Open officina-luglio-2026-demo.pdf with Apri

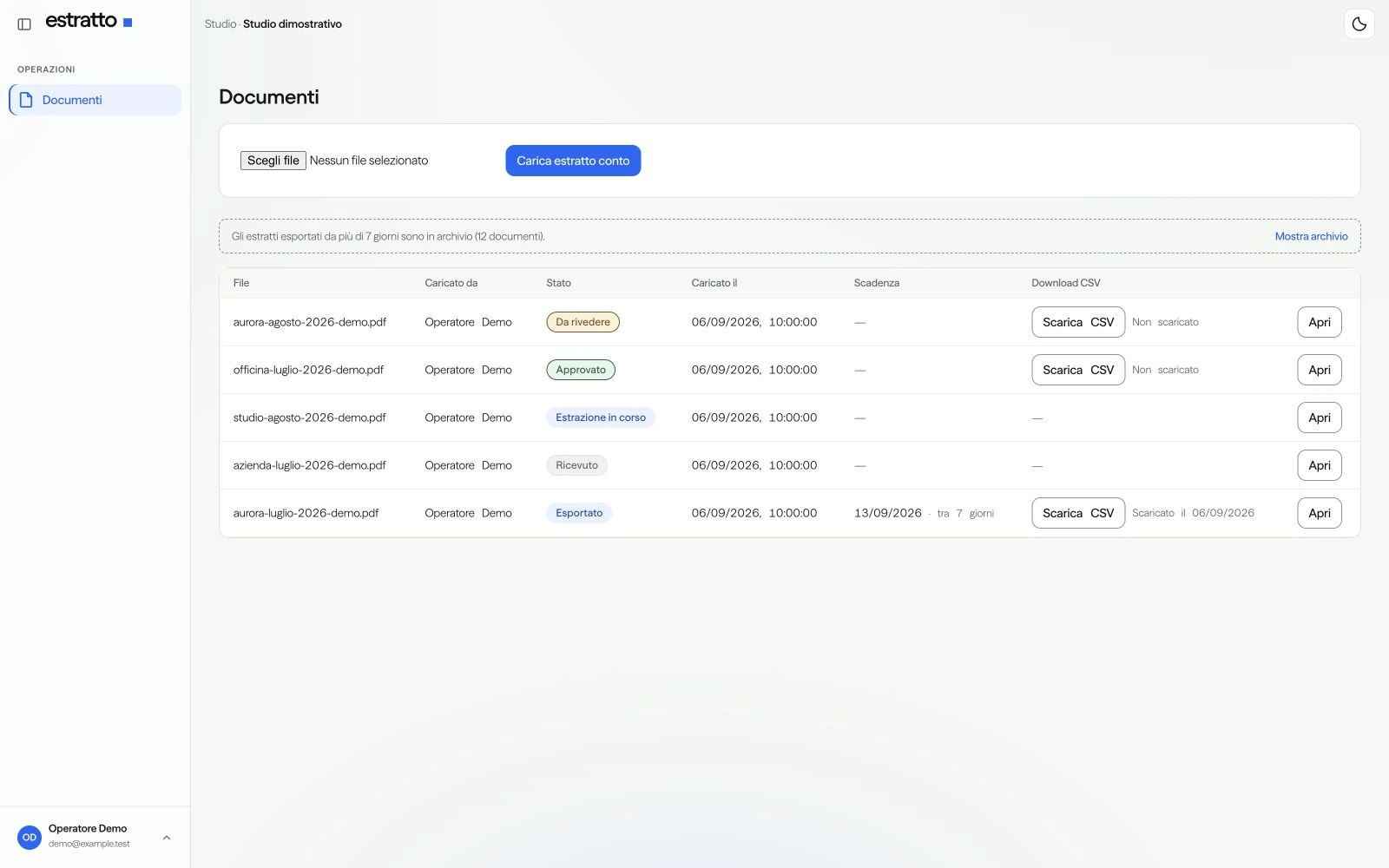pos(1320,370)
